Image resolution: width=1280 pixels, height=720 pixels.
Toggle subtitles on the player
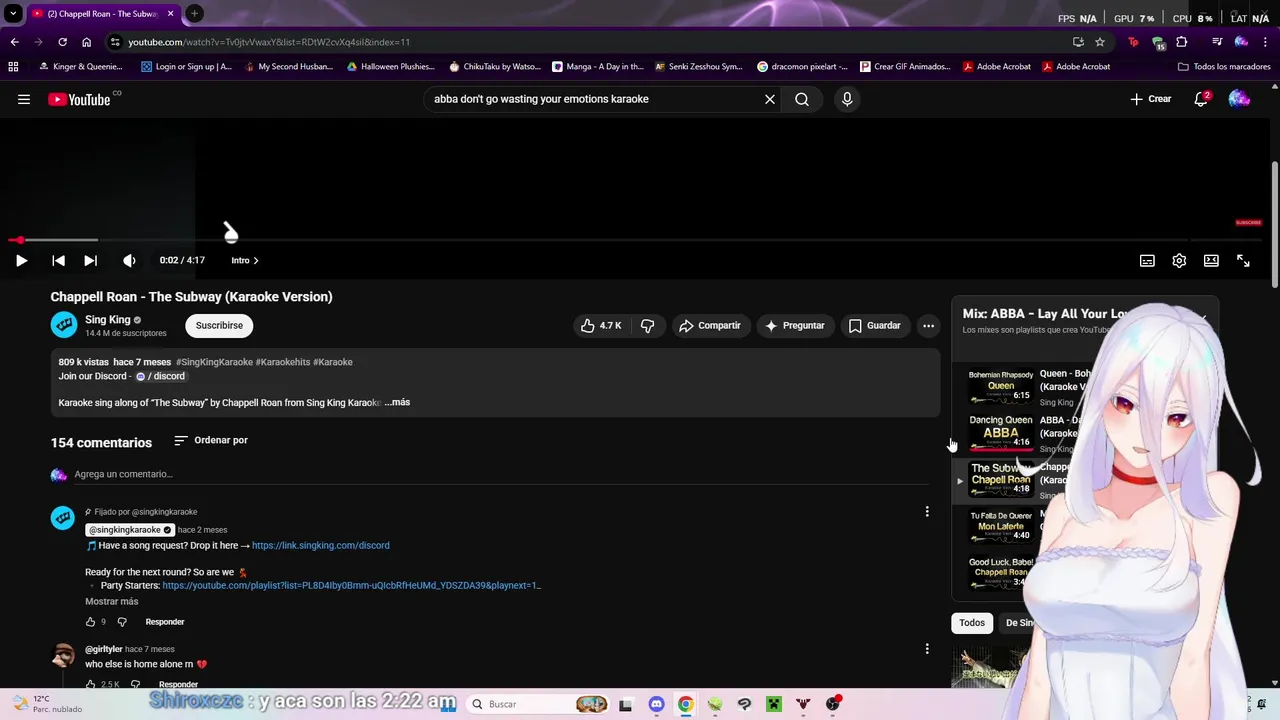[x=1147, y=260]
